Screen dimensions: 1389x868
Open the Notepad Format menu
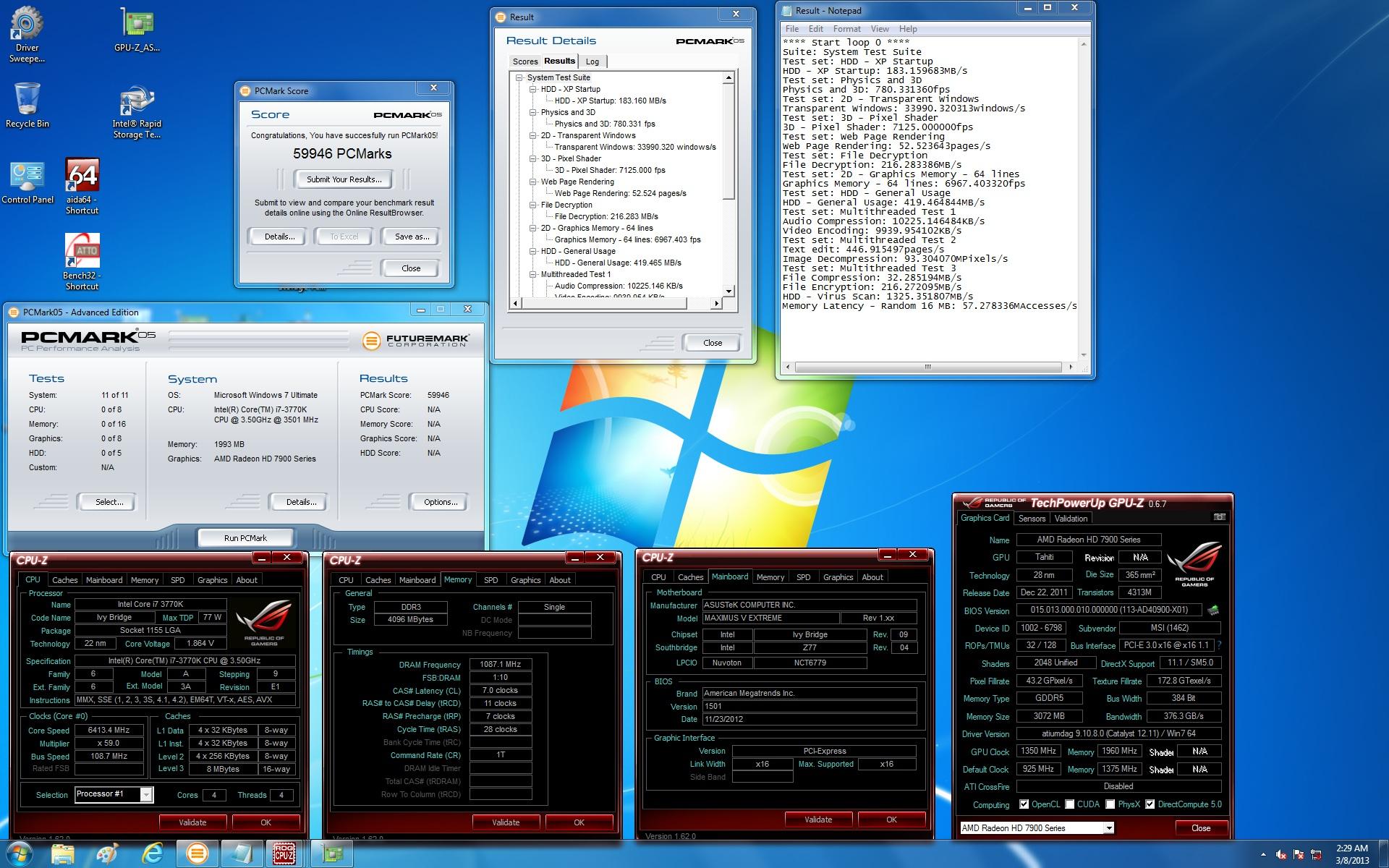846,29
